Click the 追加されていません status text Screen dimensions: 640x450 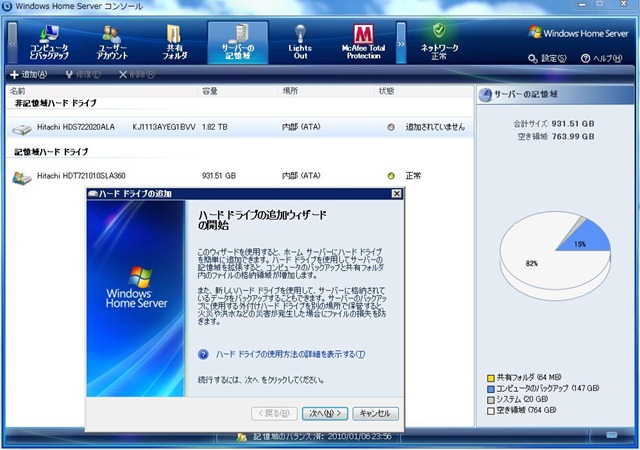[435, 127]
